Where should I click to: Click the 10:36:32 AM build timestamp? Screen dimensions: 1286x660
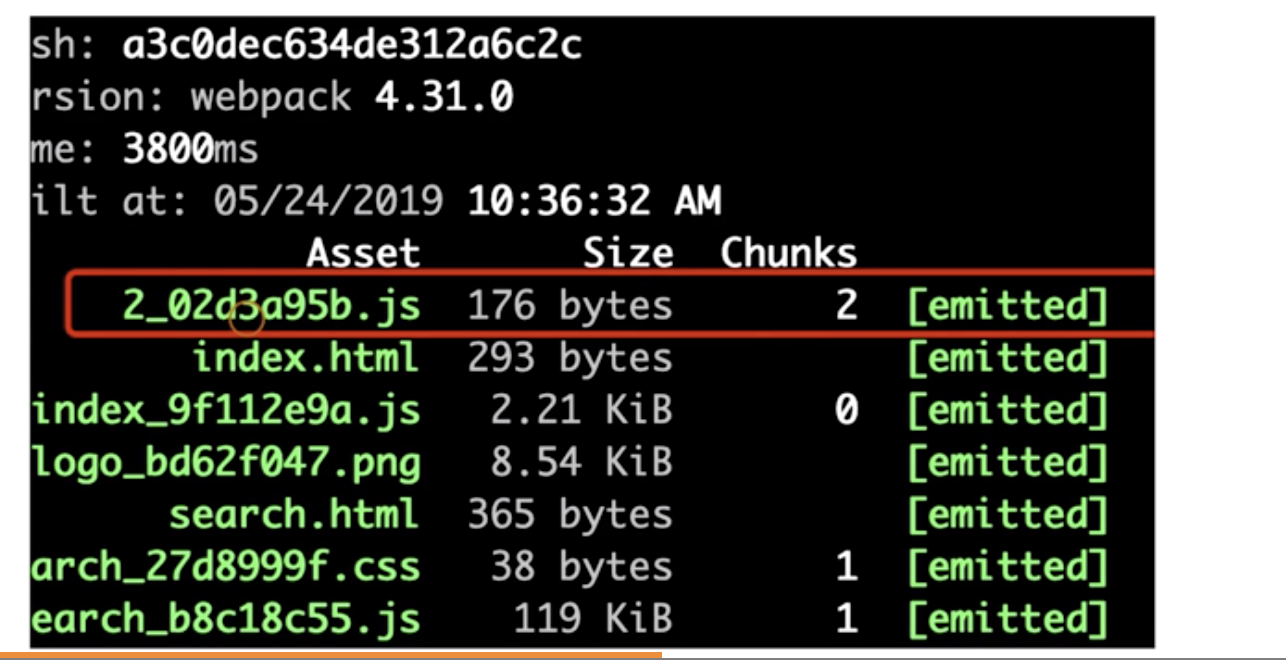point(594,202)
